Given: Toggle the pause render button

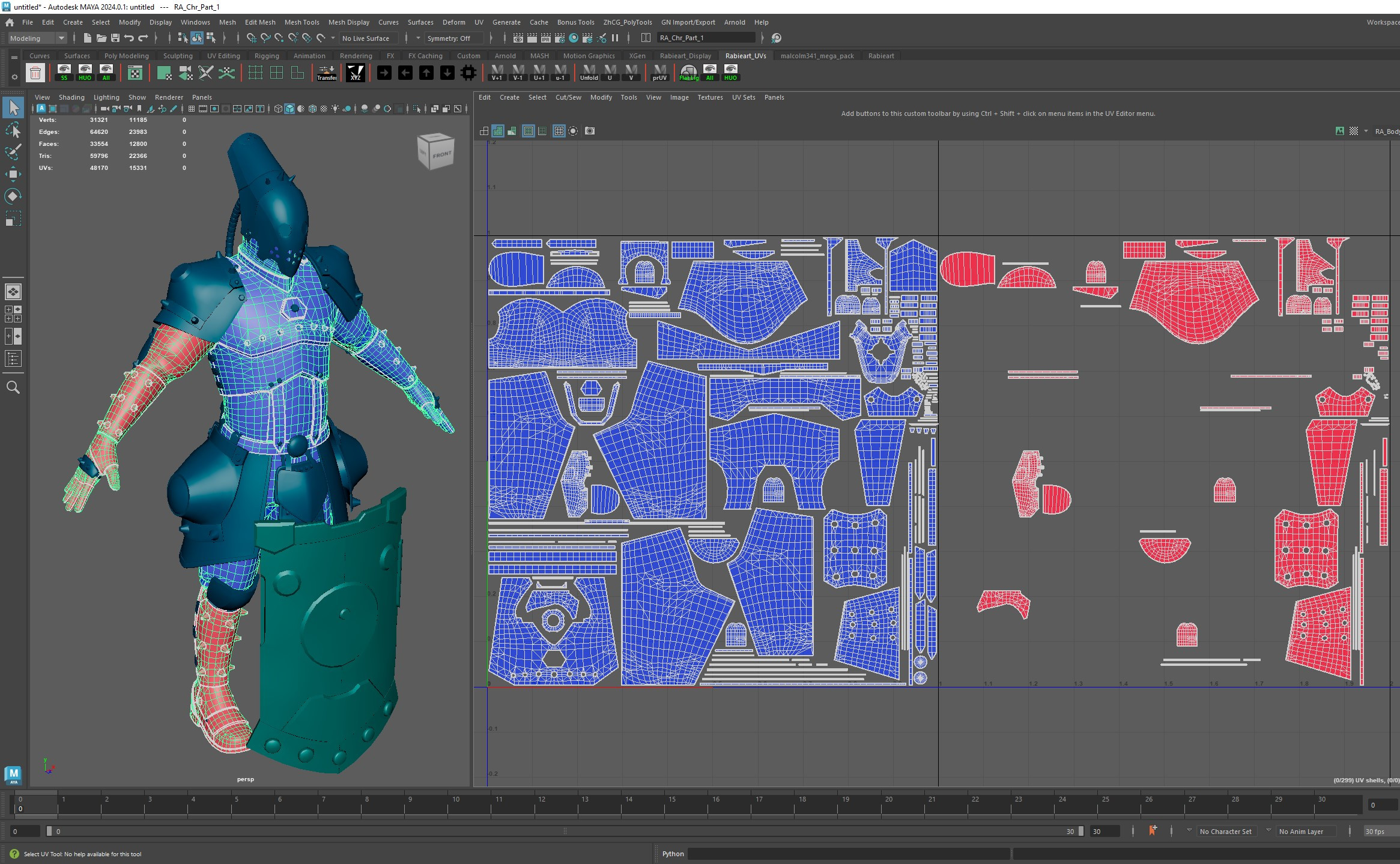Looking at the screenshot, I should 615,38.
